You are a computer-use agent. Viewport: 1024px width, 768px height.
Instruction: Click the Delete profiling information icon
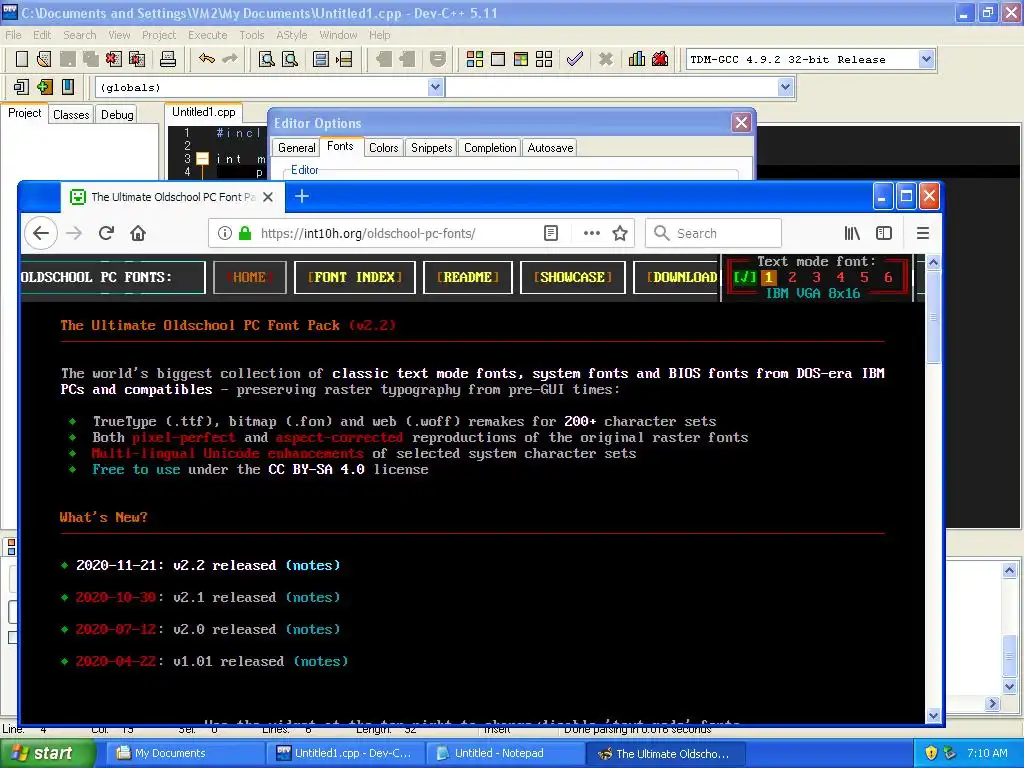(660, 59)
